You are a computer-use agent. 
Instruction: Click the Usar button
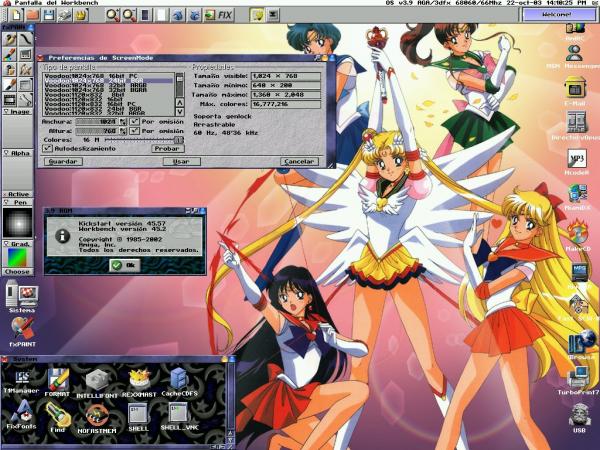tap(181, 161)
